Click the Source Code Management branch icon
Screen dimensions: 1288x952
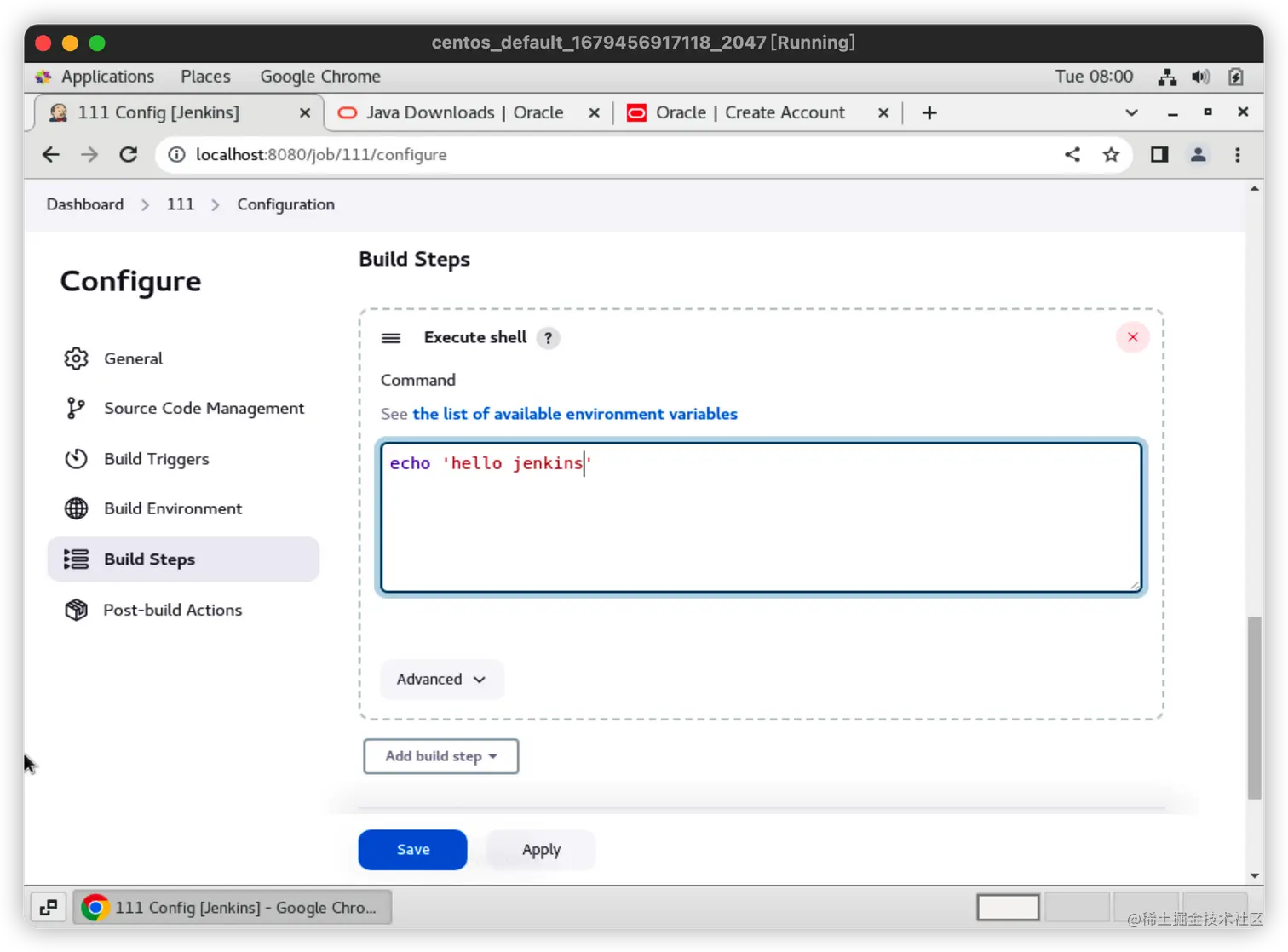click(x=76, y=409)
